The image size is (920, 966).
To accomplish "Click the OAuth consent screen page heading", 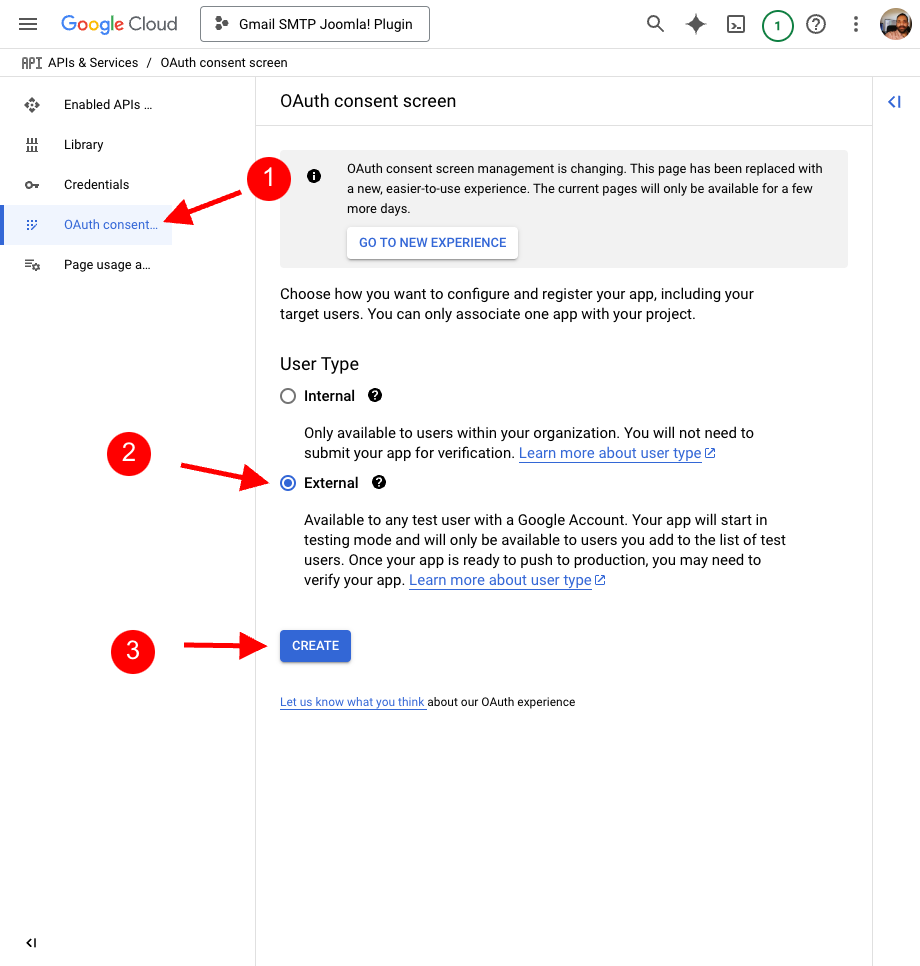I will (368, 101).
